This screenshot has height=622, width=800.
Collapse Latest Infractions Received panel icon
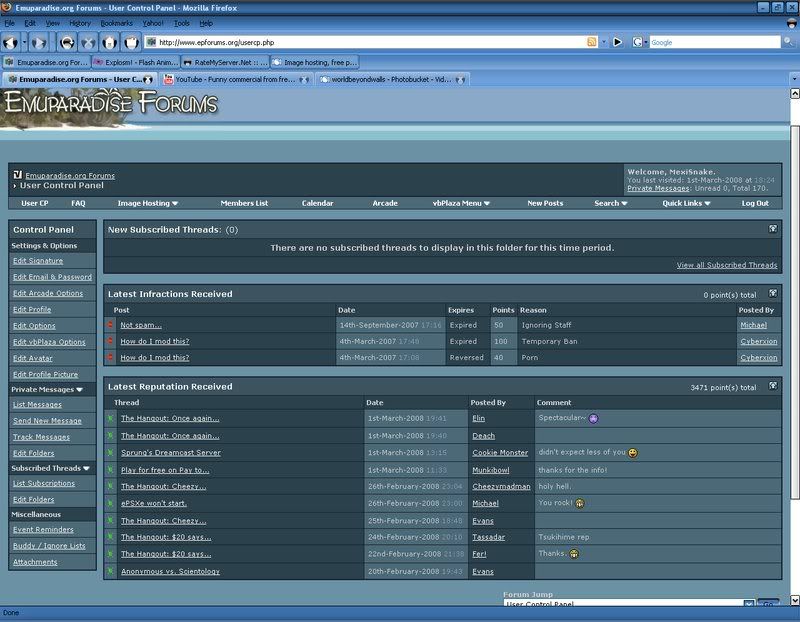(773, 293)
